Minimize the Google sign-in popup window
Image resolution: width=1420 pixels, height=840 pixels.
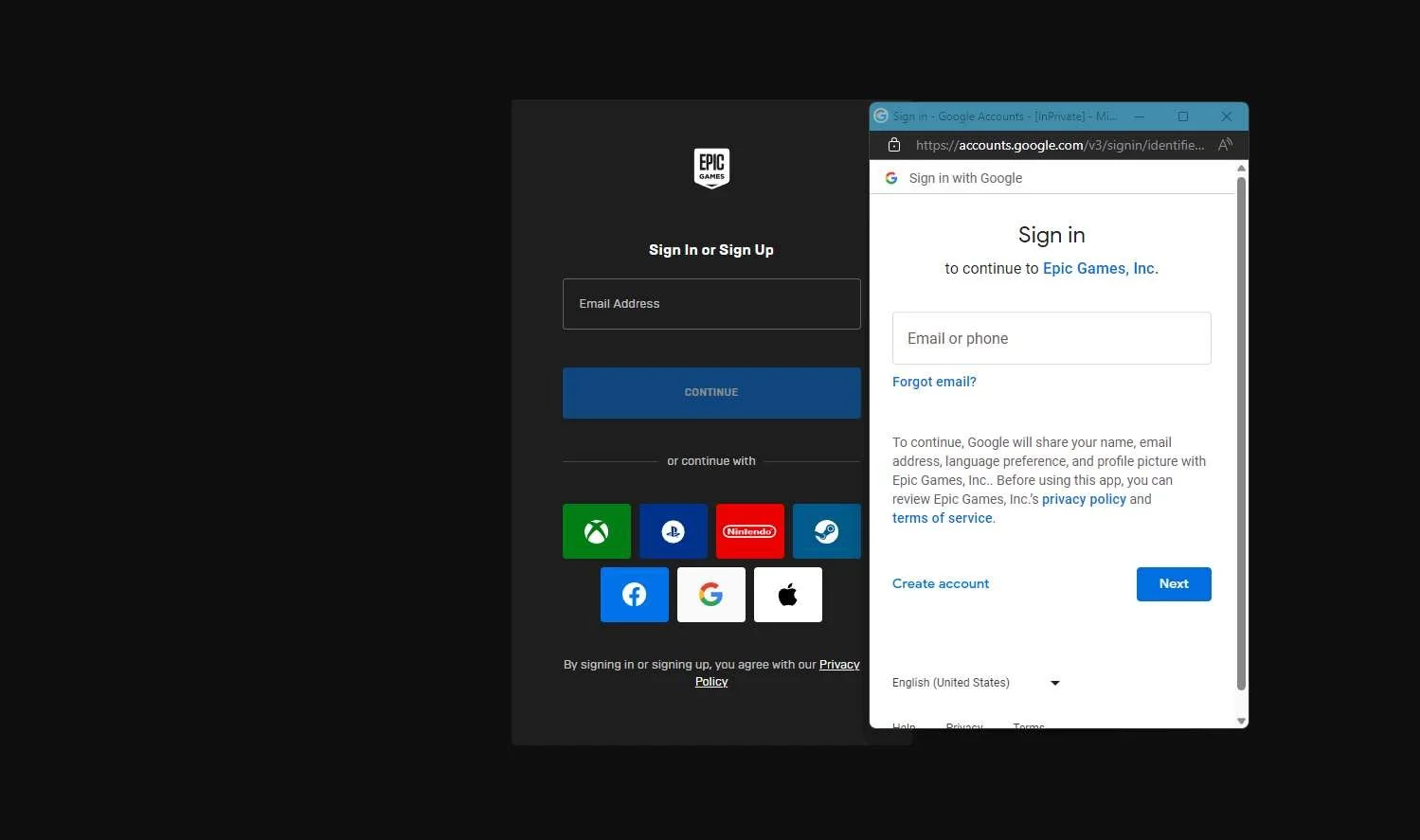click(x=1140, y=116)
